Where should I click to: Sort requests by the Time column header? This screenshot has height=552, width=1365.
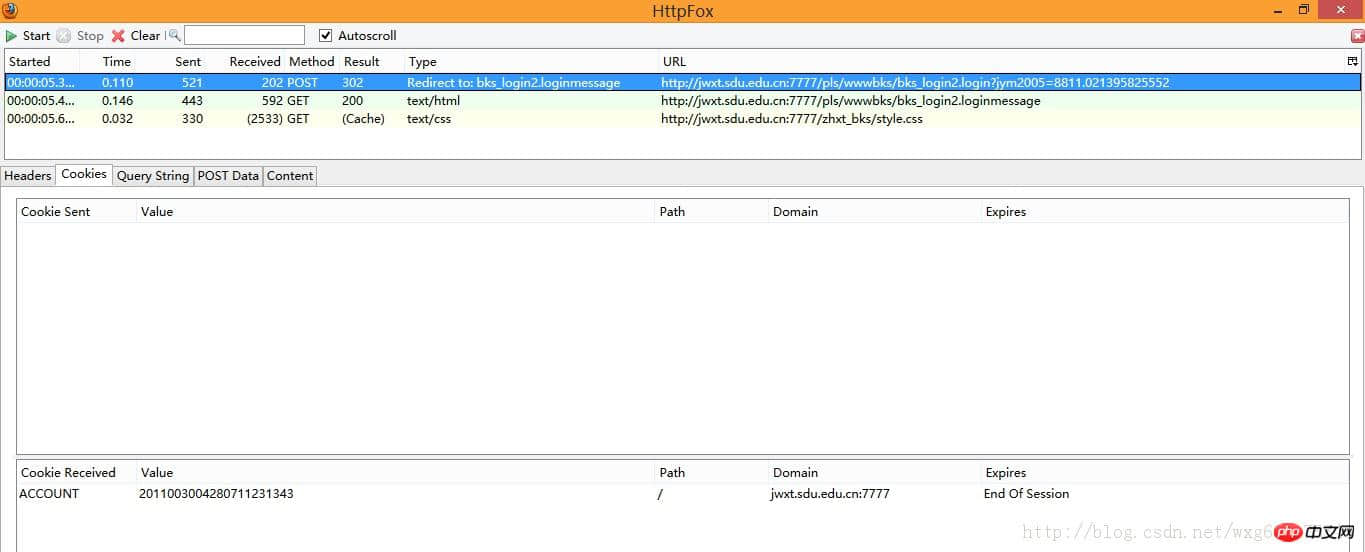(x=117, y=62)
